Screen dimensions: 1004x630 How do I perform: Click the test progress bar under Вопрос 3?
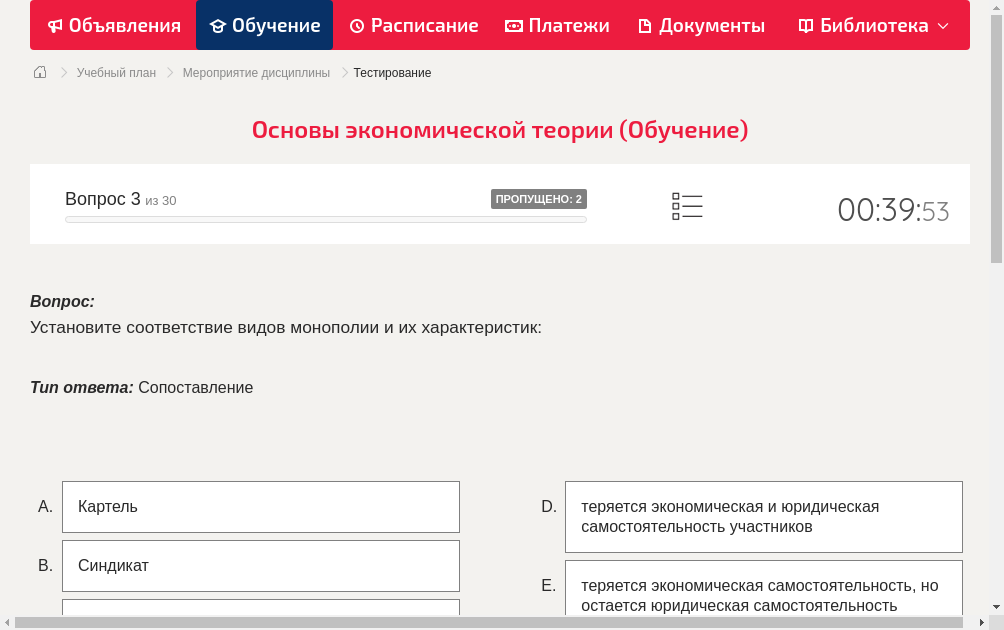325,219
